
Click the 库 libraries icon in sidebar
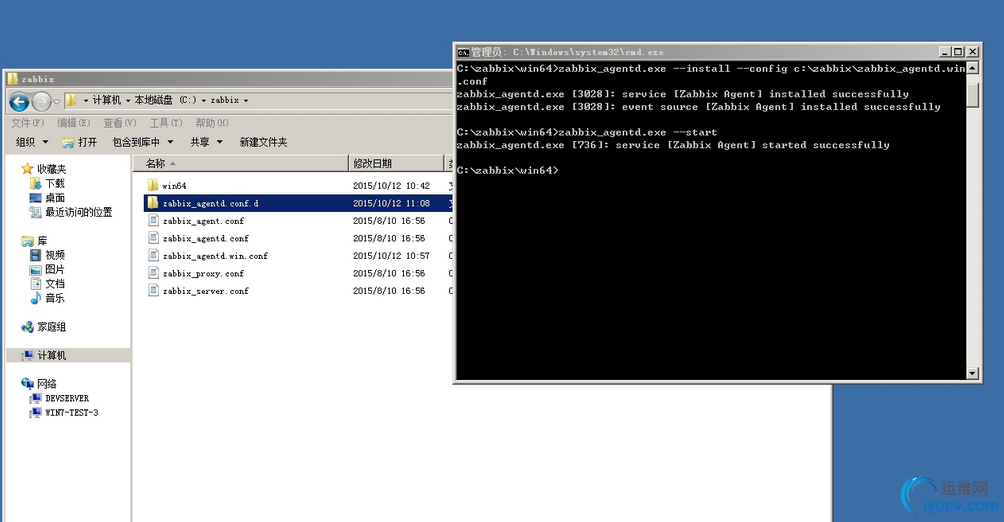tap(27, 241)
